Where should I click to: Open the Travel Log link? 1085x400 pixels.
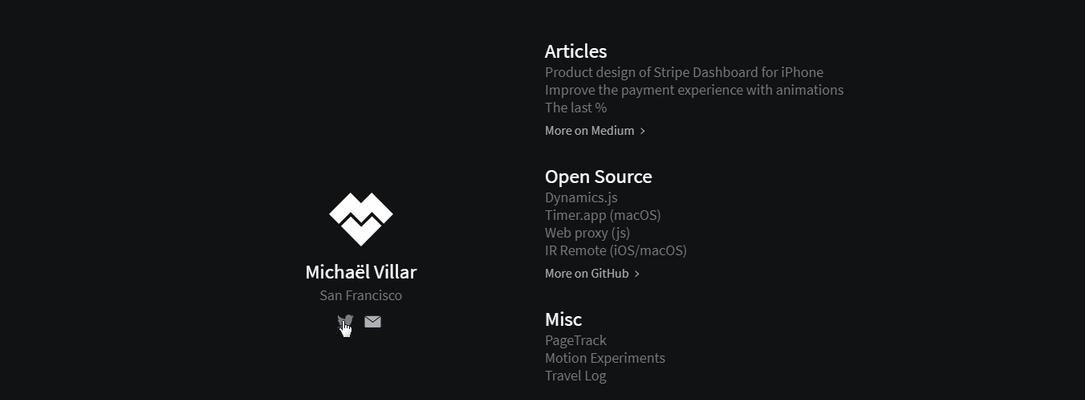pos(576,376)
